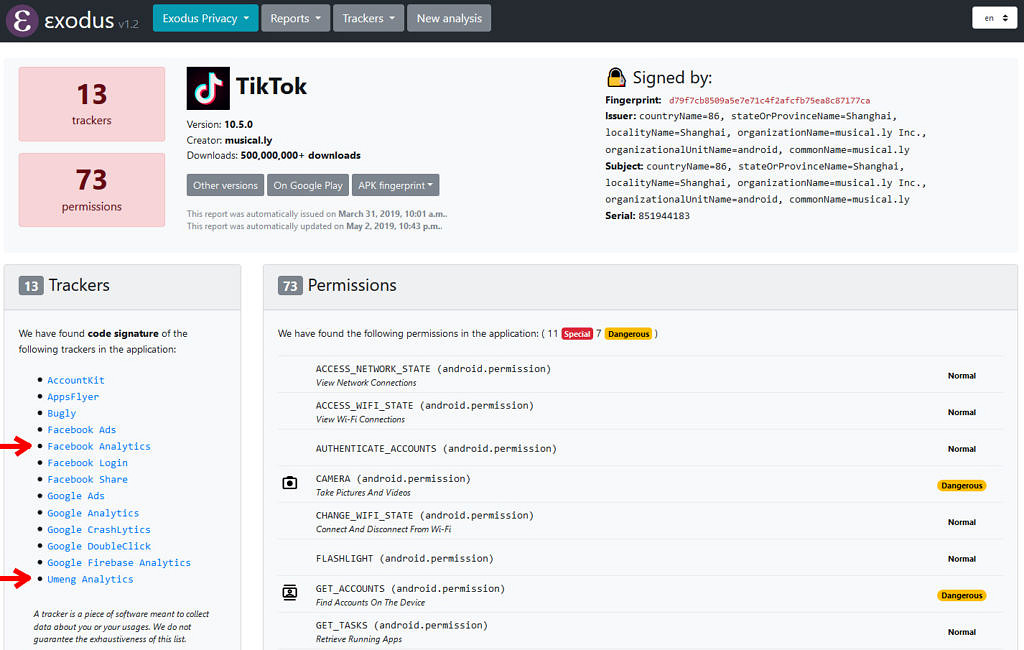Viewport: 1024px width, 650px height.
Task: Open the Google Ads tracker link
Action: tap(76, 496)
